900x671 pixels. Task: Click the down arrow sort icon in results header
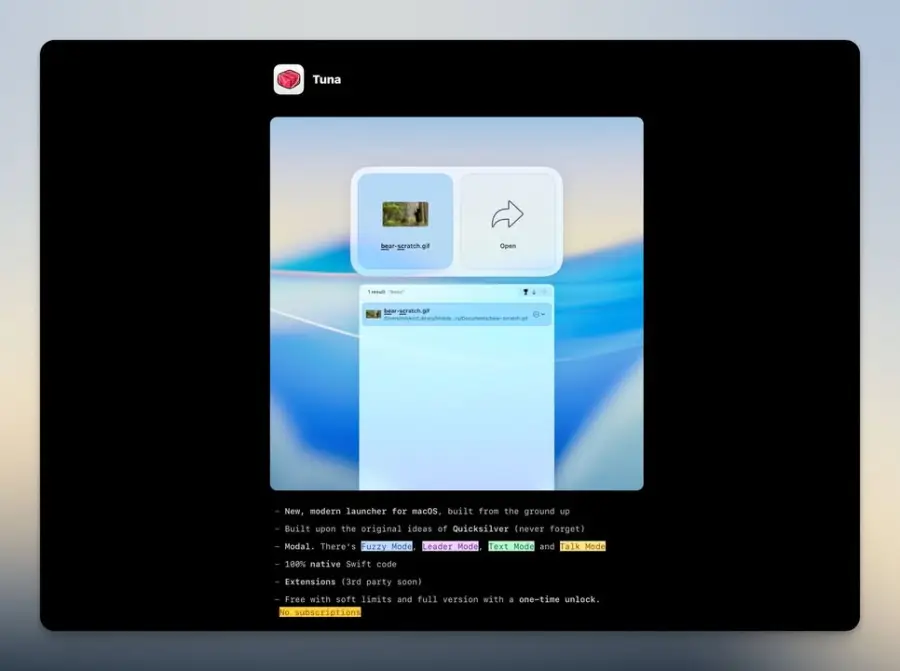click(x=534, y=292)
